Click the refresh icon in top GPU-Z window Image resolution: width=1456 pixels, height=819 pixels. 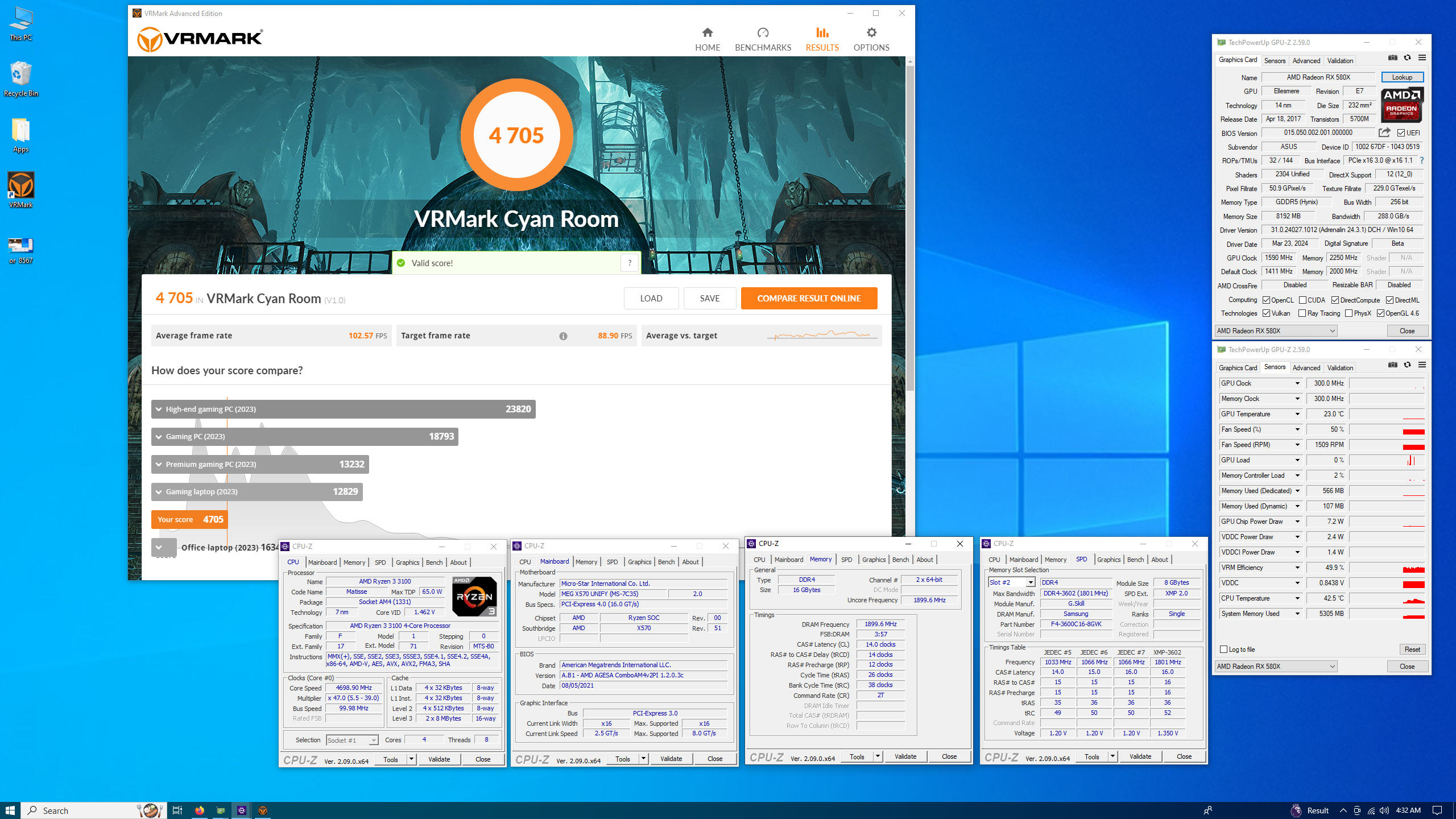pos(1407,57)
